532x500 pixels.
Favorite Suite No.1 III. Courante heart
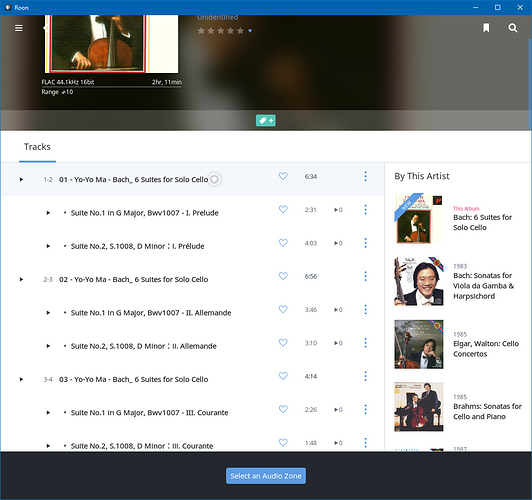[x=283, y=409]
